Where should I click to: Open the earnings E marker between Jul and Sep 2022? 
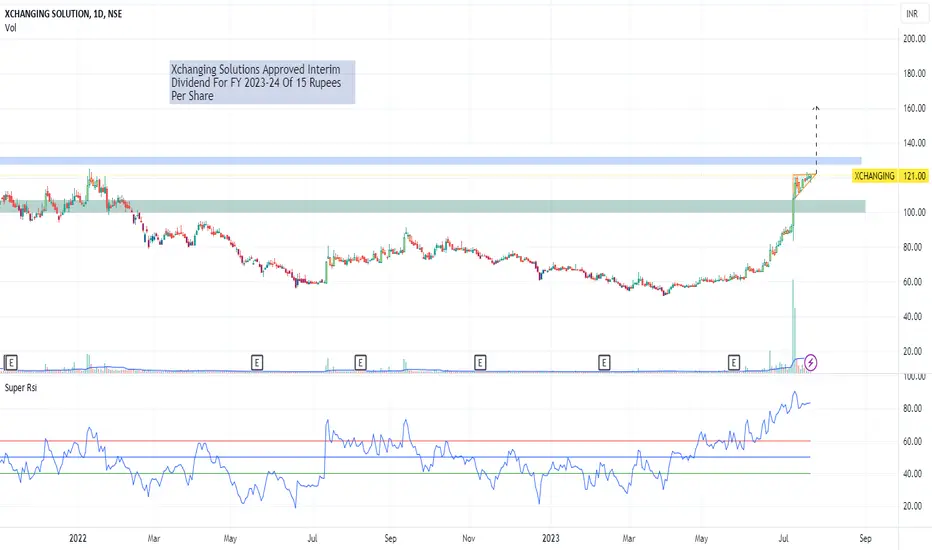360,362
